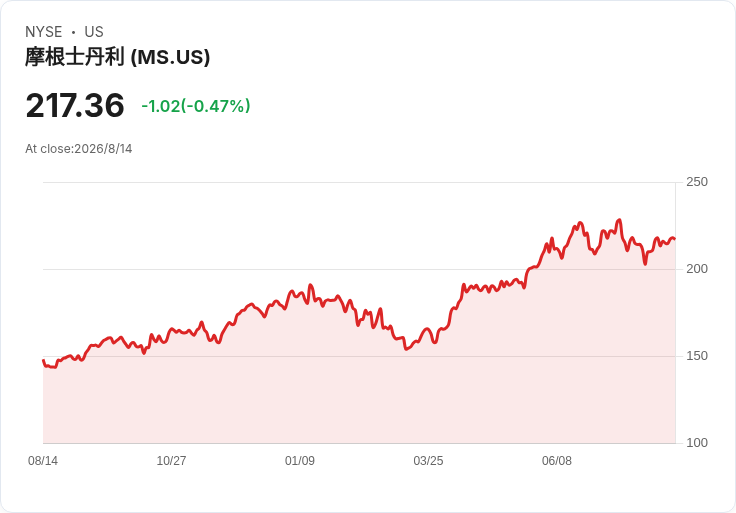736x513 pixels.
Task: Click the 217.36 current price
Action: click(75, 106)
